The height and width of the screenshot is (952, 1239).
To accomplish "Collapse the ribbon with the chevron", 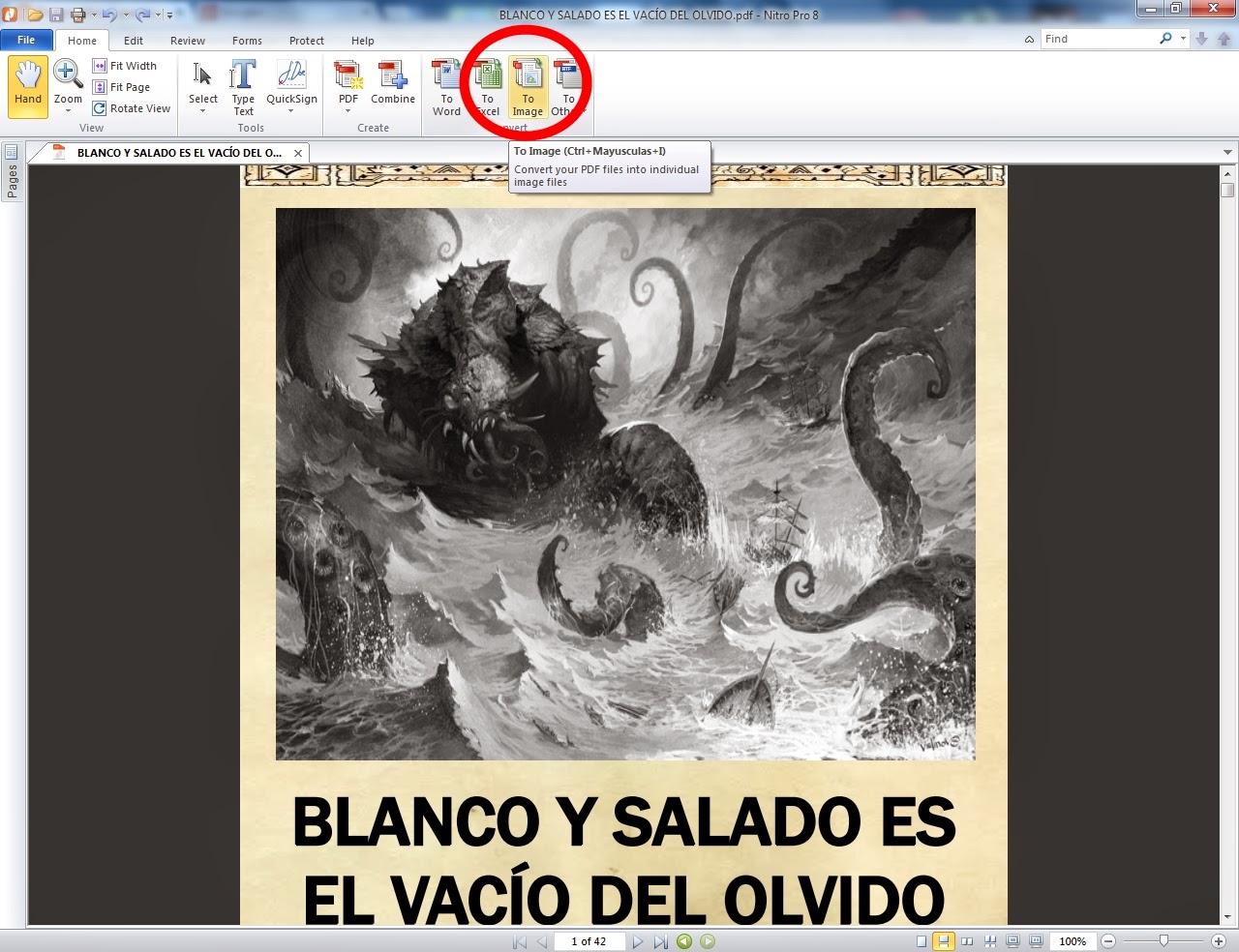I will point(1029,40).
